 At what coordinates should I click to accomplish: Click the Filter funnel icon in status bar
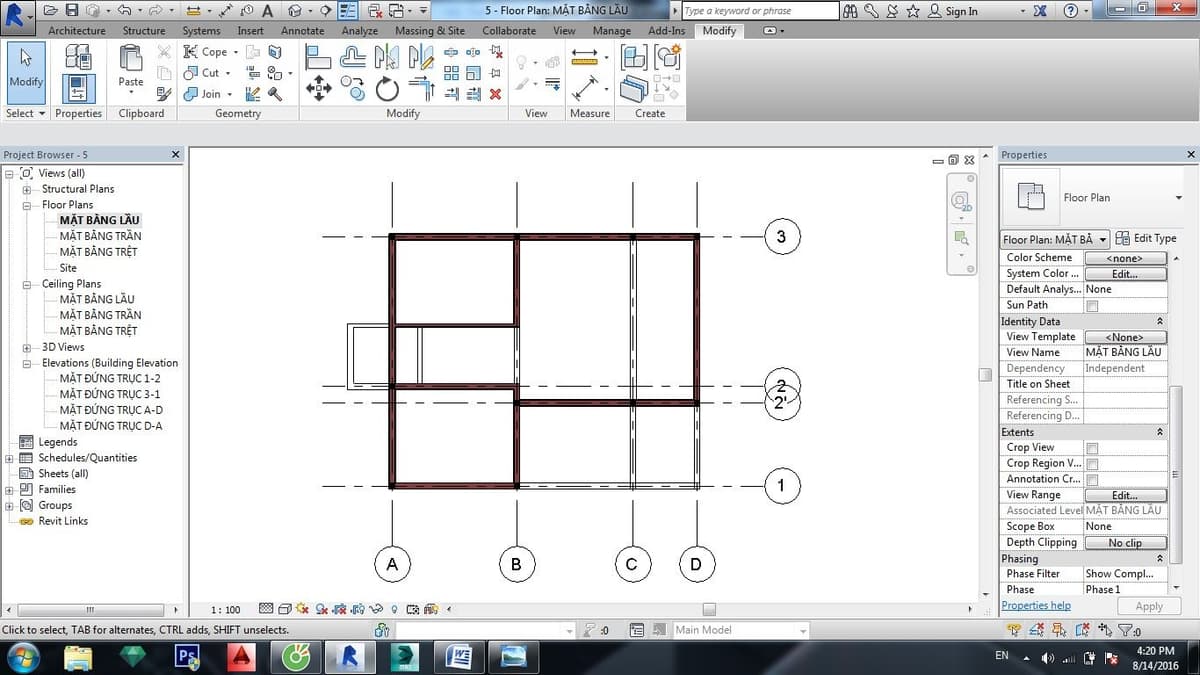pyautogui.click(x=1125, y=630)
